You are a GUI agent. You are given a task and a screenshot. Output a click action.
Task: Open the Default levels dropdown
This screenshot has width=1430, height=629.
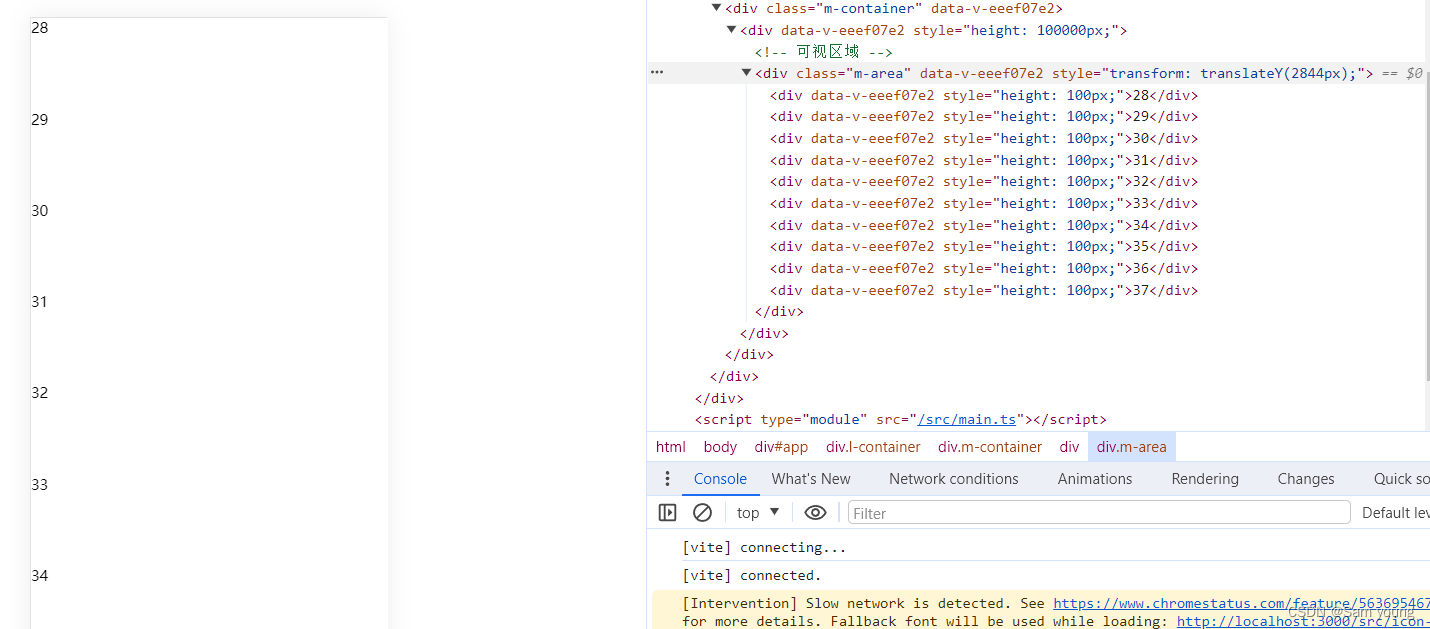pyautogui.click(x=1395, y=513)
